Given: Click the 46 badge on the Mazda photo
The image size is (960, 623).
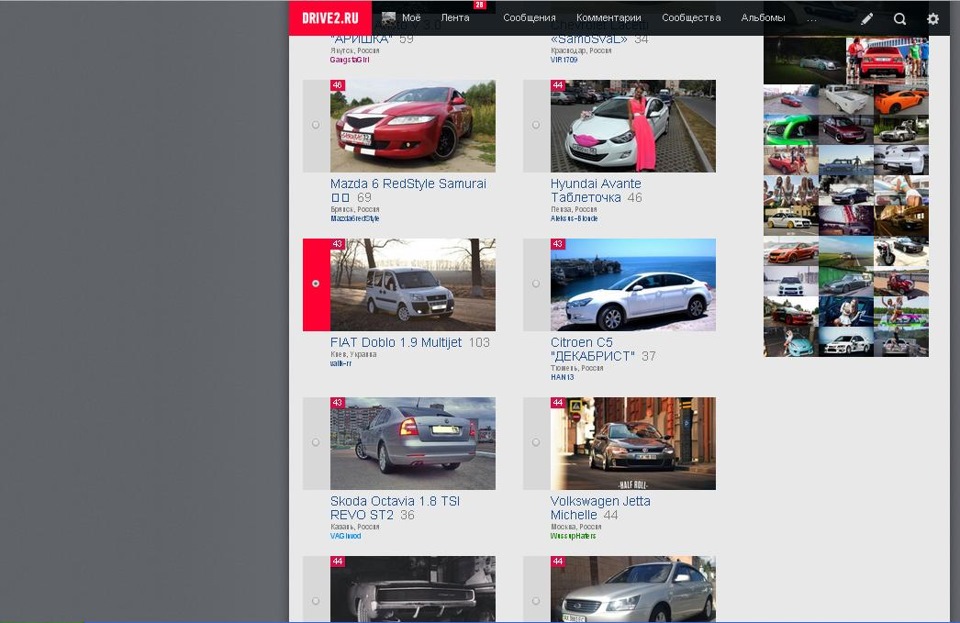Looking at the screenshot, I should pyautogui.click(x=337, y=85).
